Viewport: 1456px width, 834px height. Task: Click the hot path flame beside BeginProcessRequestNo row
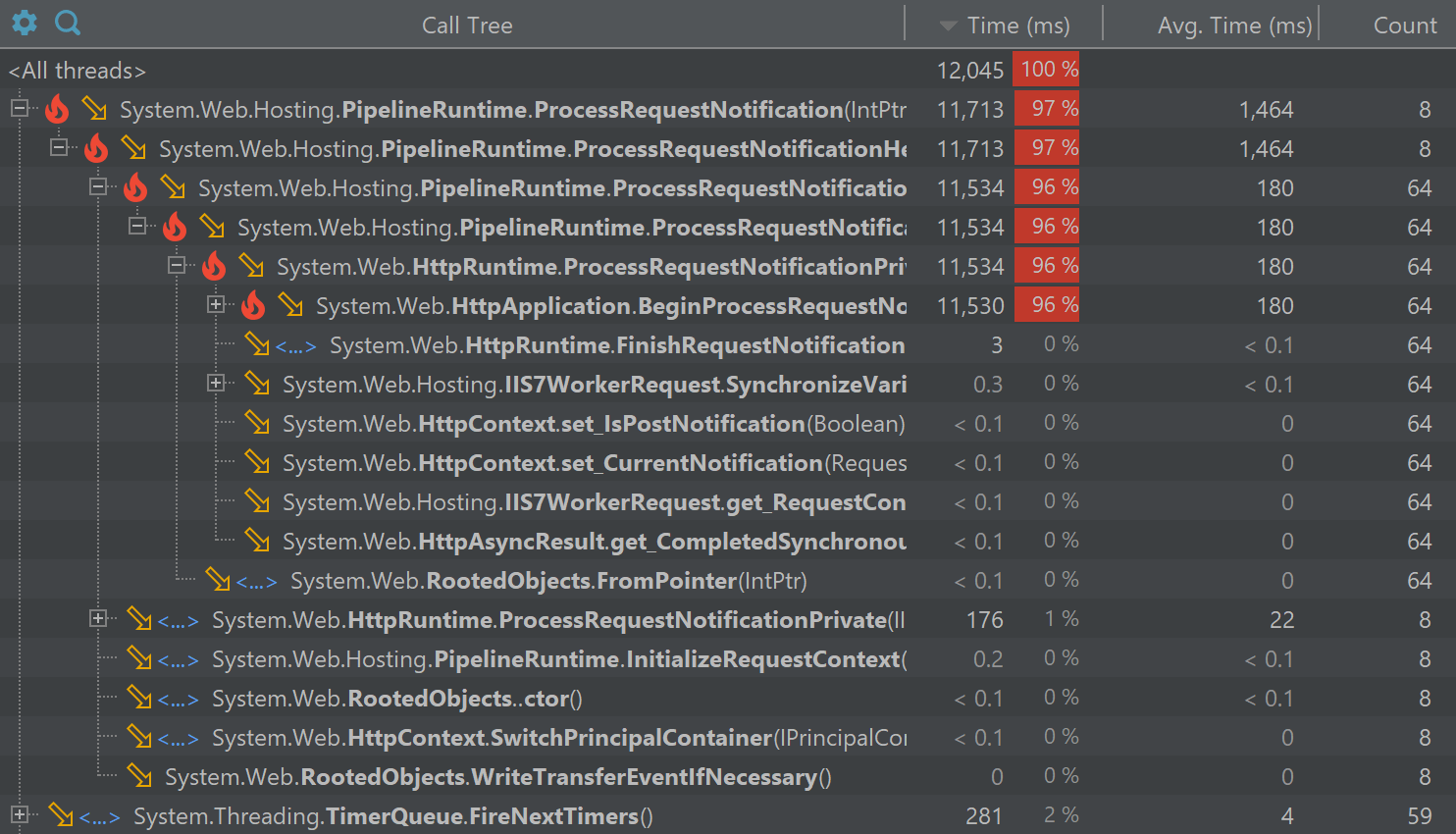click(253, 305)
